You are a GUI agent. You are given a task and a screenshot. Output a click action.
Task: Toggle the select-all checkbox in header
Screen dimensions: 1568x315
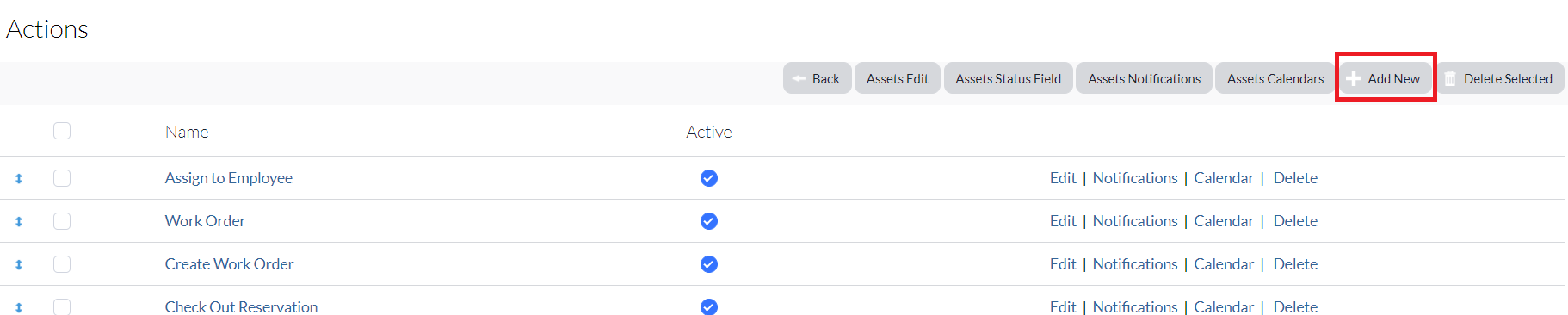(62, 131)
